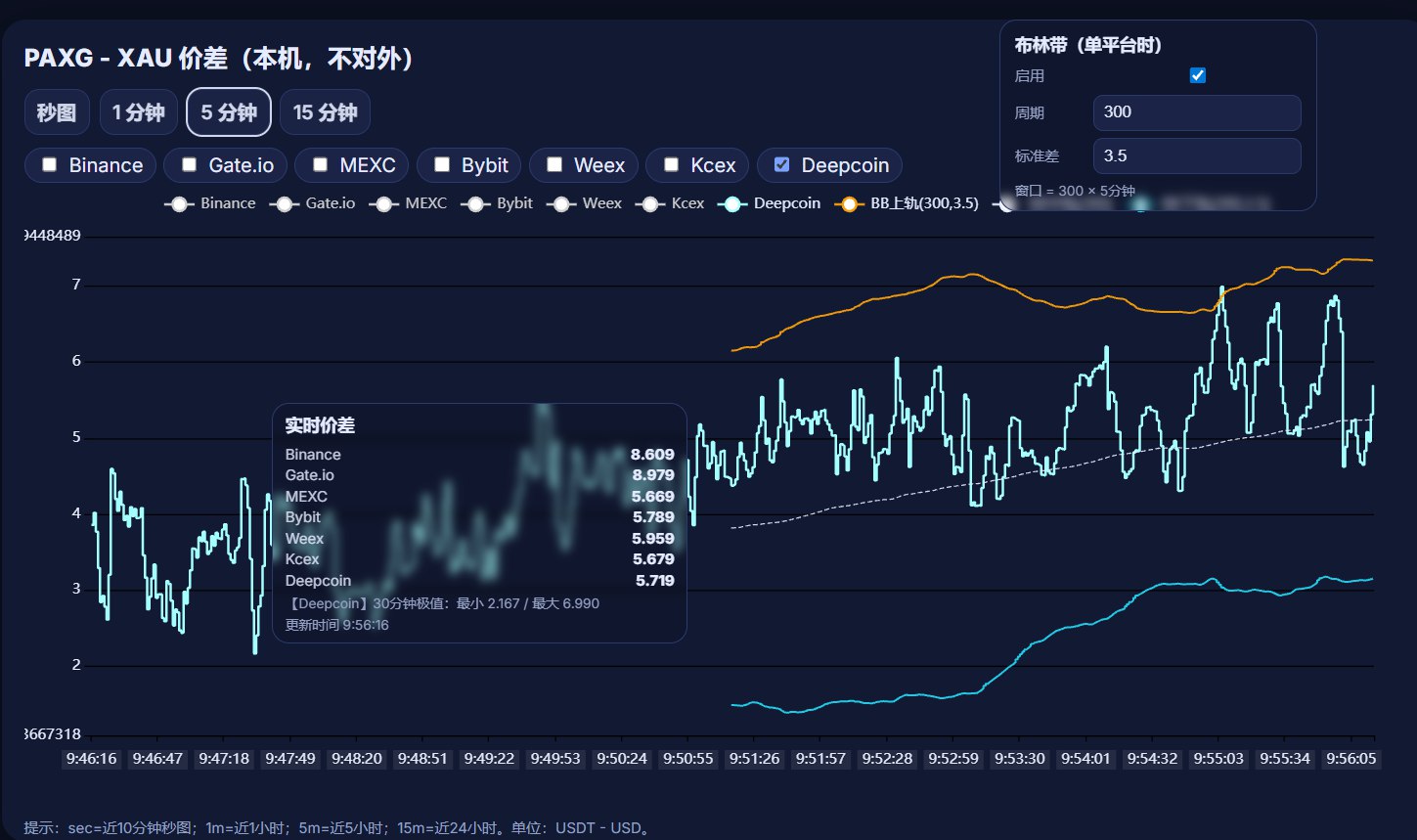Screen dimensions: 1417x840
Task: Toggle the Deepcoin series legend marker
Action: (x=731, y=204)
